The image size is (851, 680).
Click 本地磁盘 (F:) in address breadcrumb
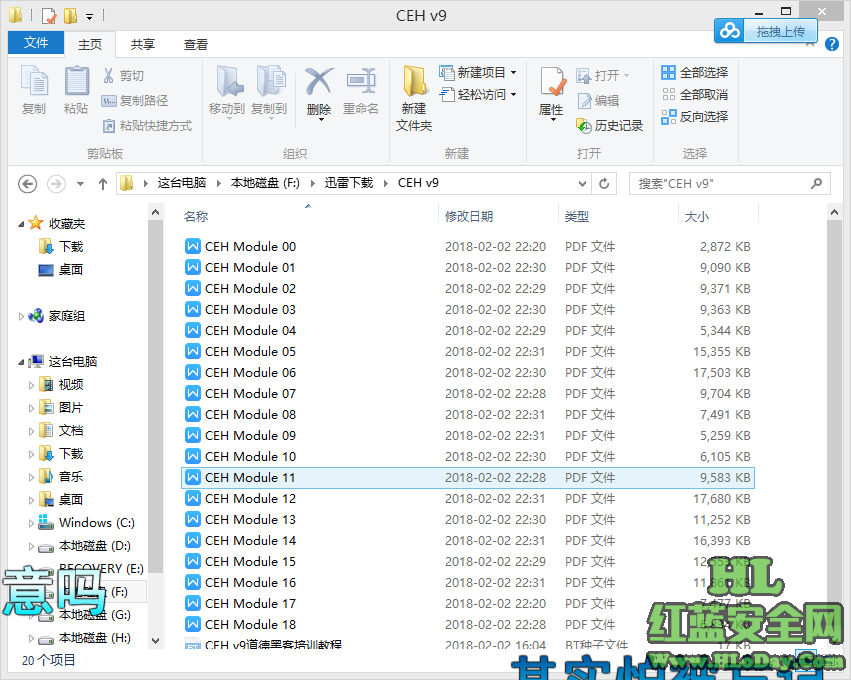coord(265,183)
